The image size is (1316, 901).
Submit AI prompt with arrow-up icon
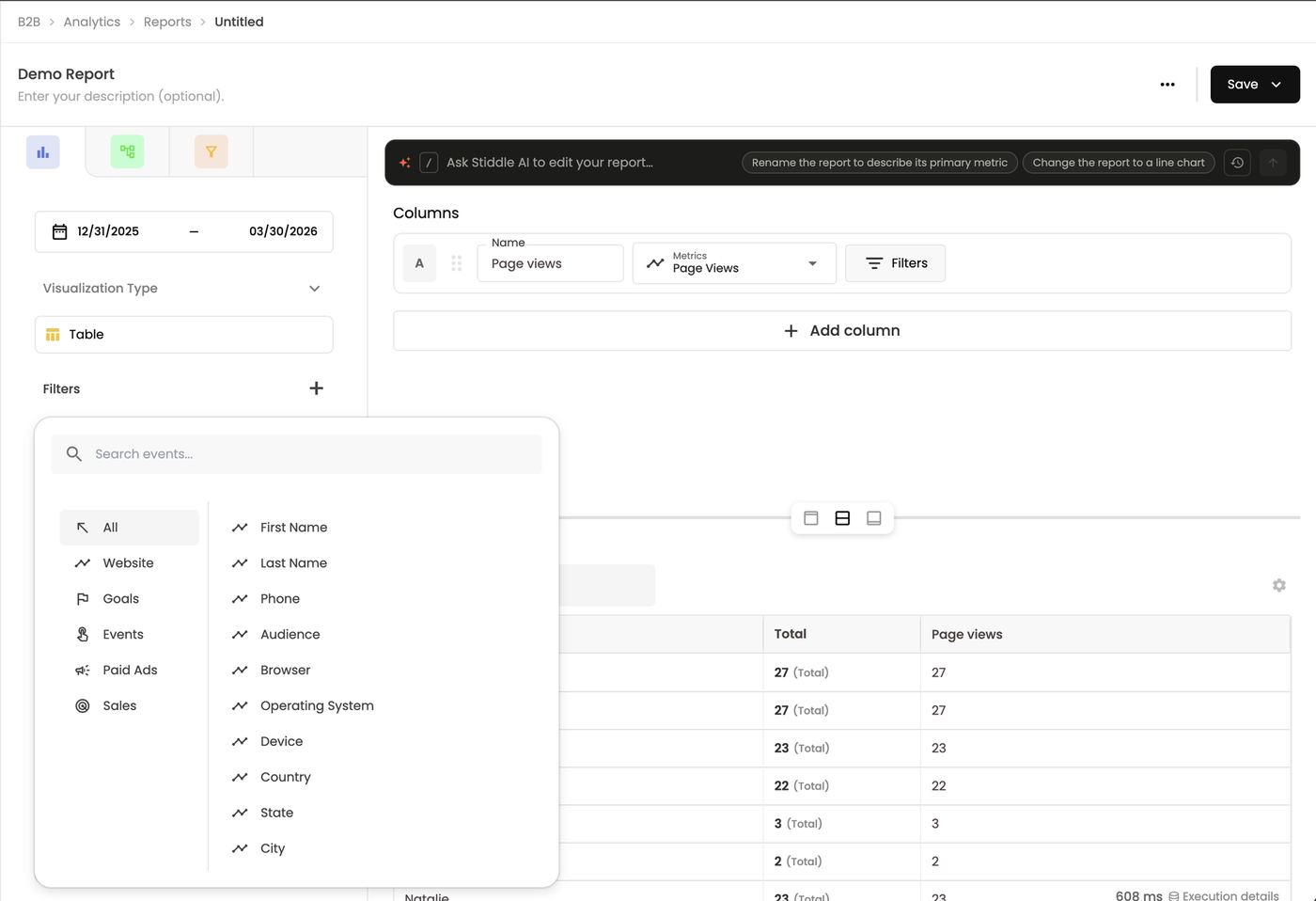(1273, 163)
